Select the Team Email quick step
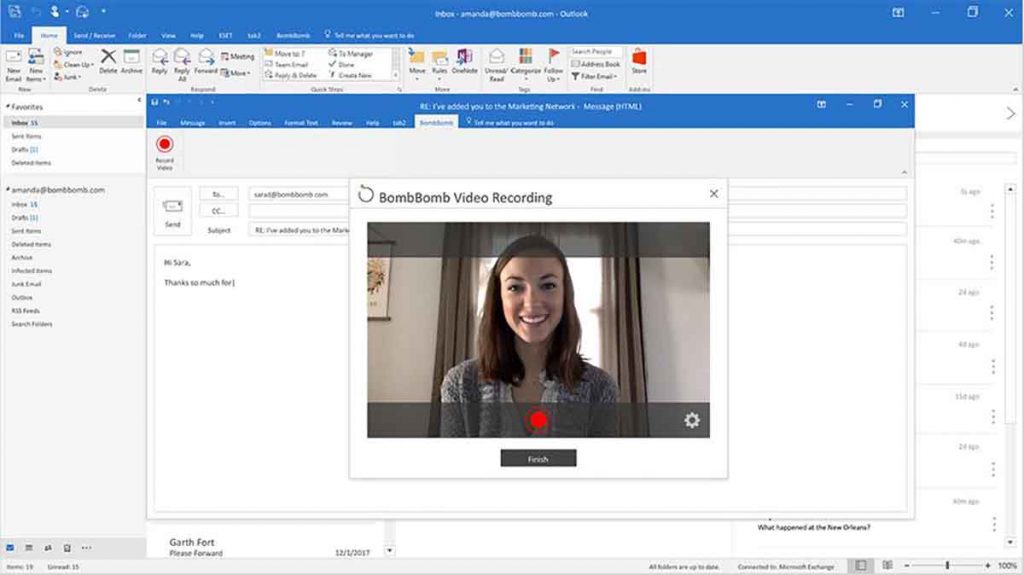 click(287, 65)
